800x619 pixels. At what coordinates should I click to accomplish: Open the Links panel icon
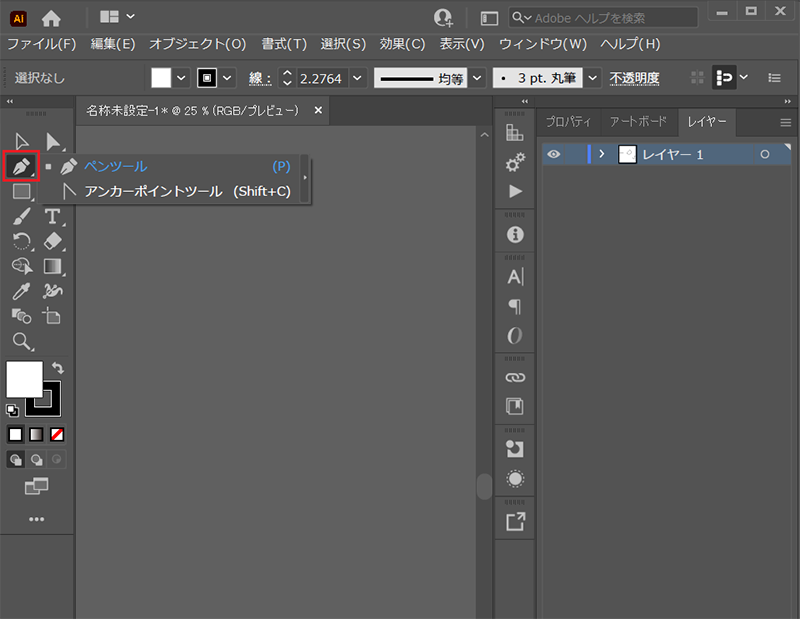click(x=515, y=378)
